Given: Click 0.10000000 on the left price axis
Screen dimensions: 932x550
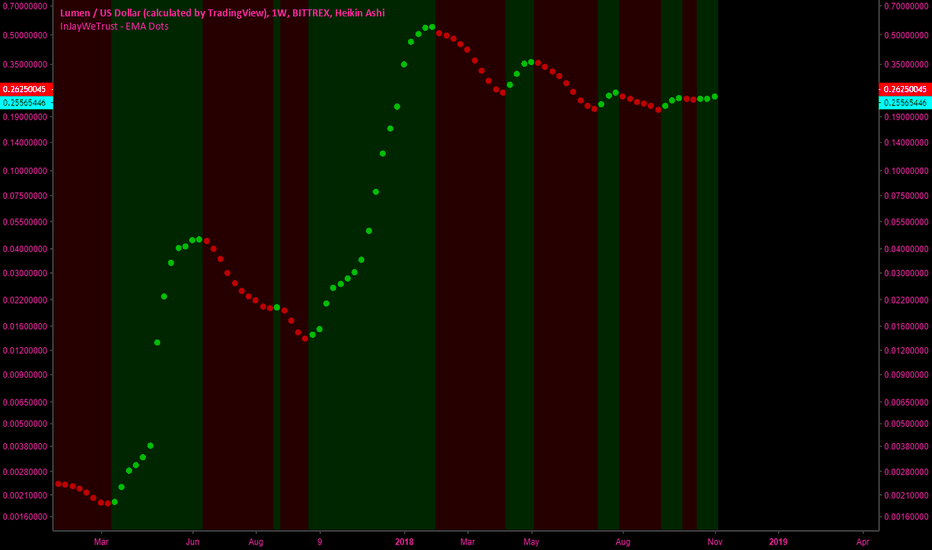Looking at the screenshot, I should tap(25, 171).
